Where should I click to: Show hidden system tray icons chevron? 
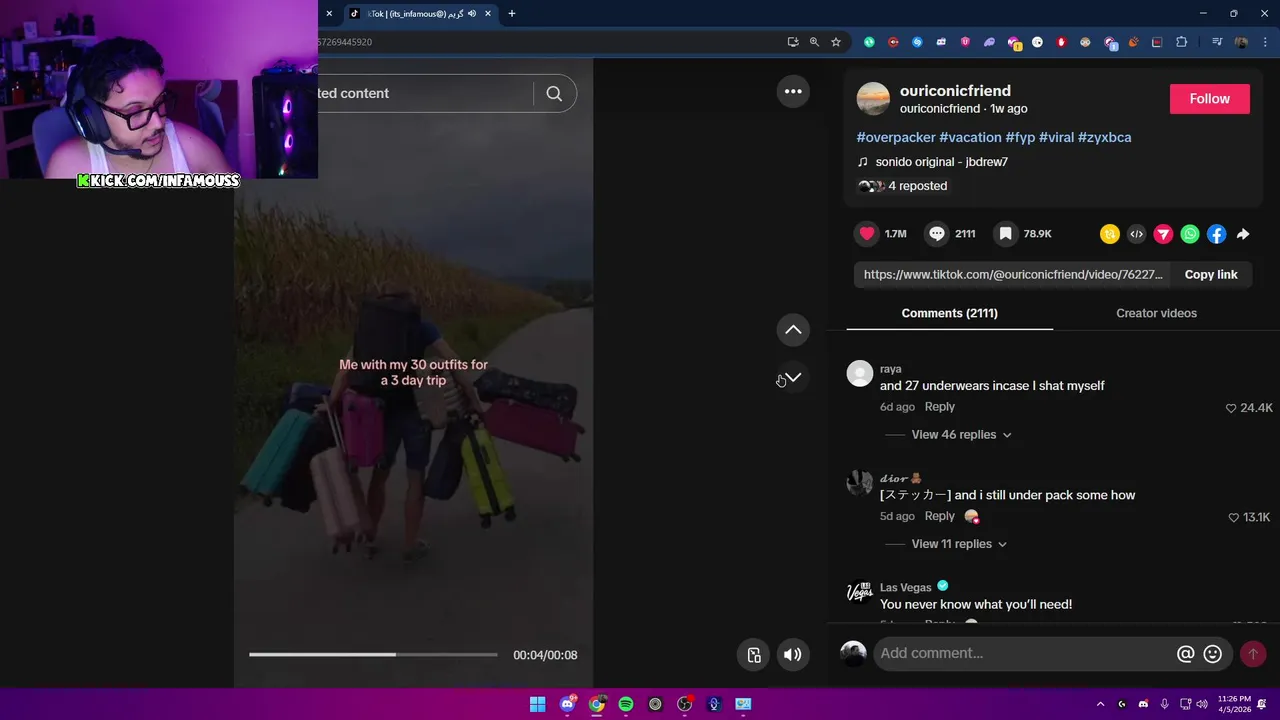pos(1100,704)
